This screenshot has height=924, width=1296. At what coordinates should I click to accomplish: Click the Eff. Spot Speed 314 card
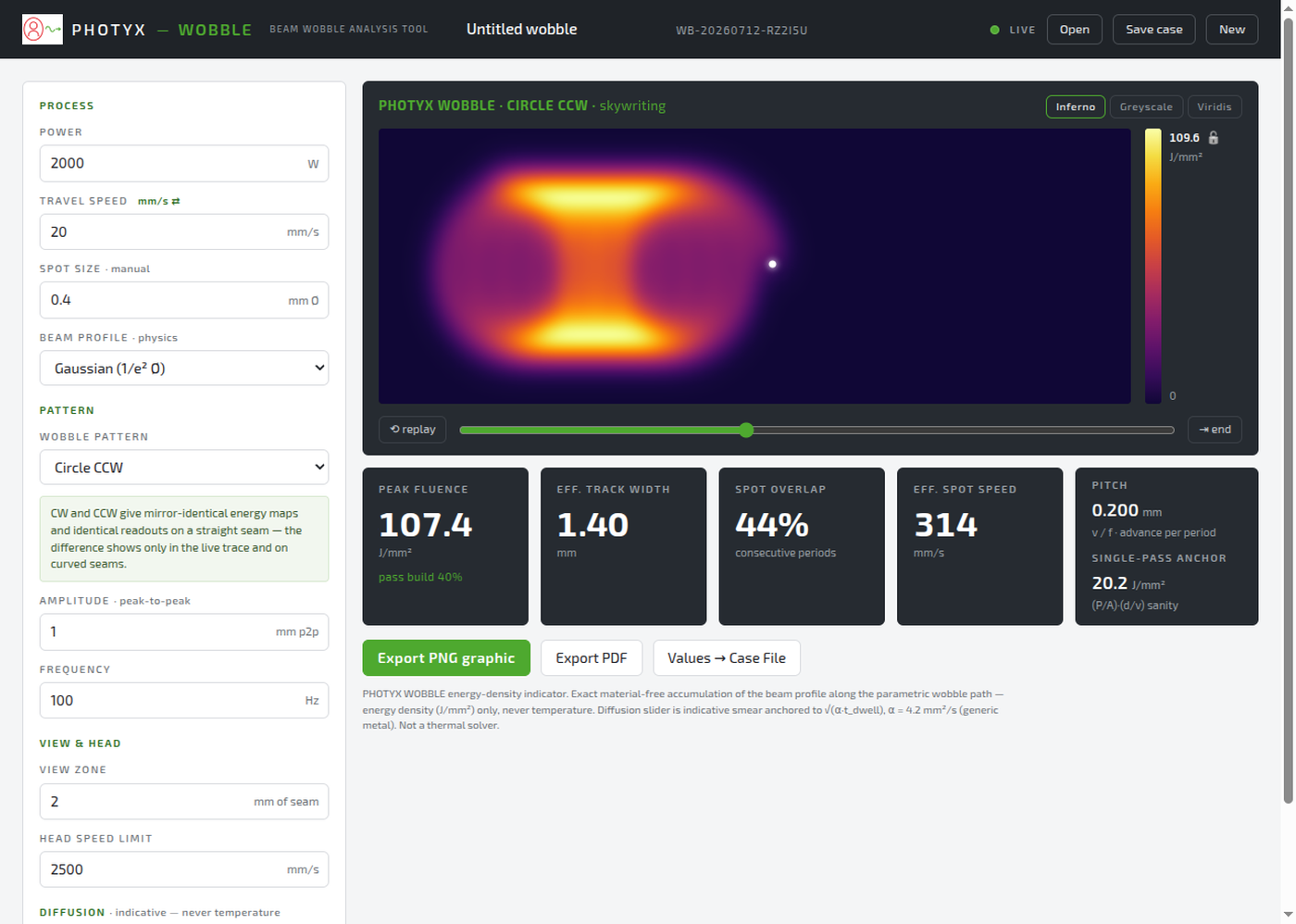[979, 546]
